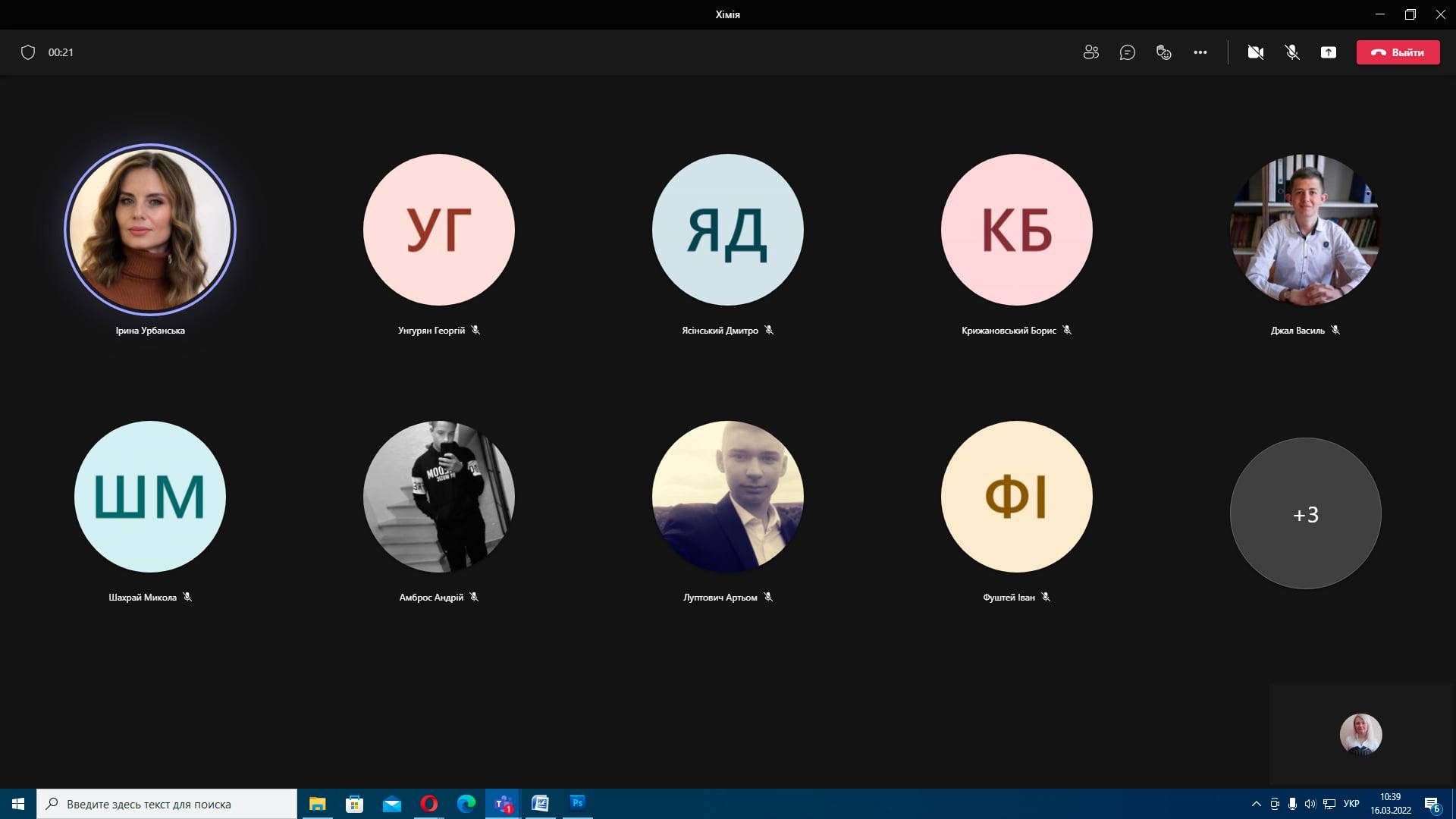
Task: Open the More actions ellipsis
Action: [x=1200, y=52]
